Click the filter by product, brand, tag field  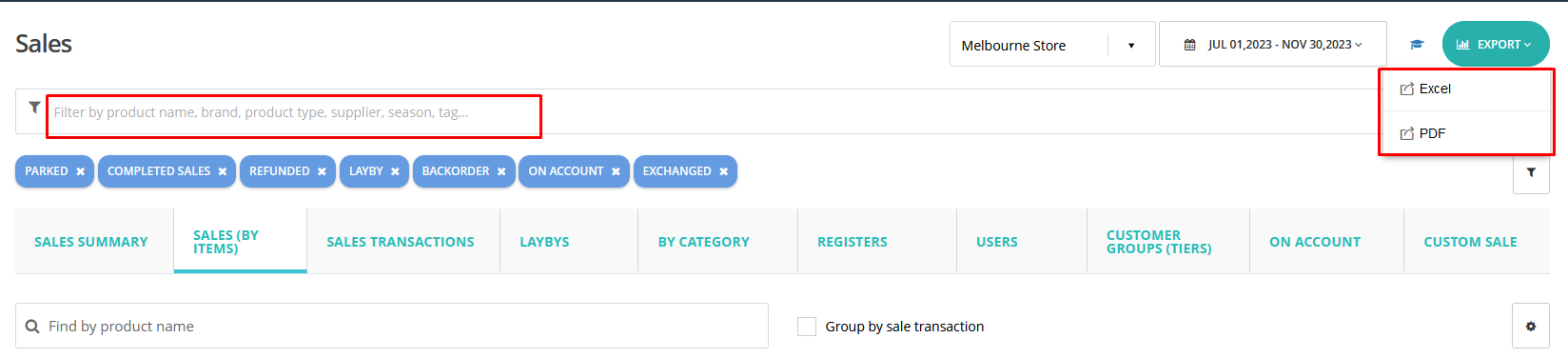294,112
